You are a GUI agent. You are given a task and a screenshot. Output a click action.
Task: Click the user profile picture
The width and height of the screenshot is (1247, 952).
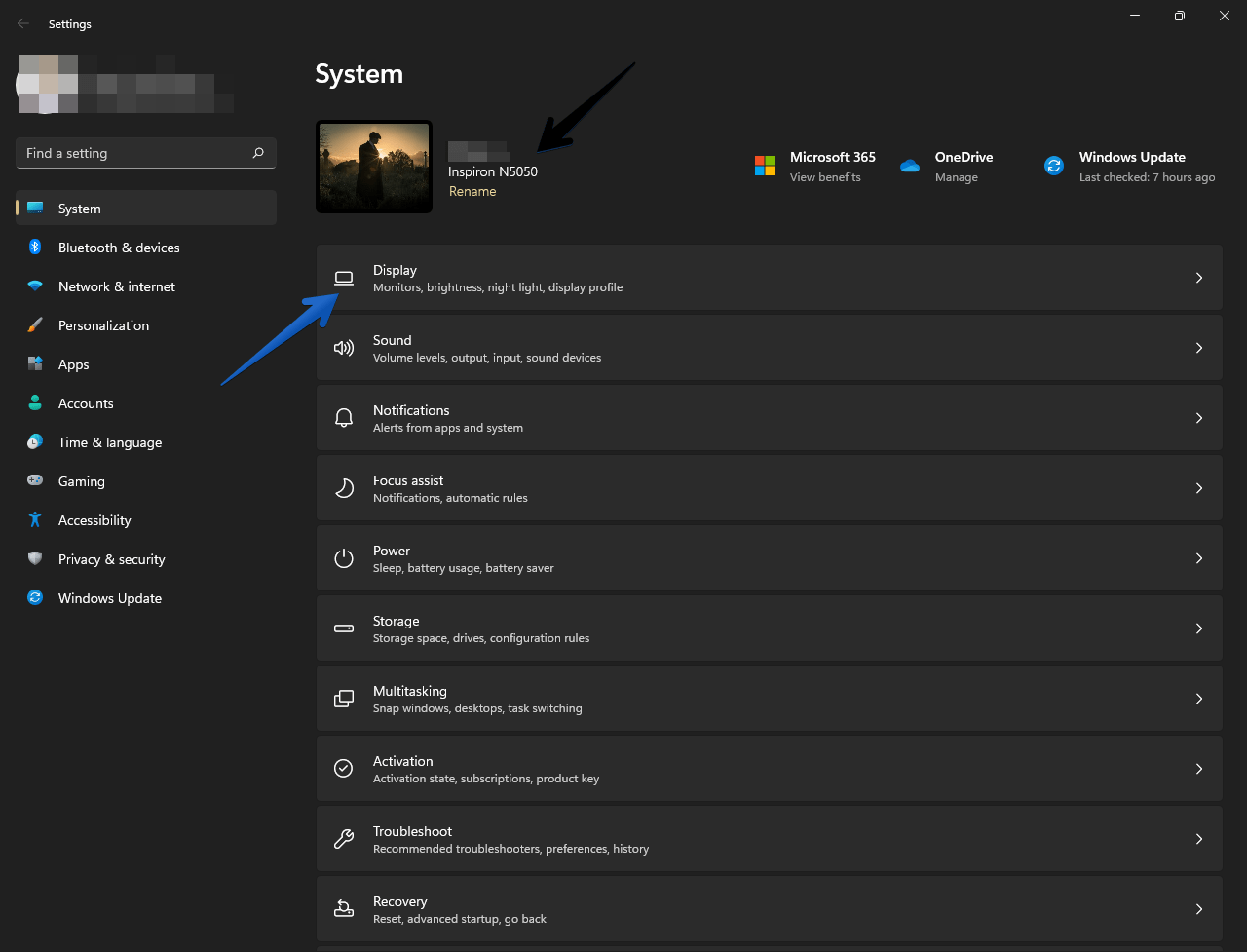(x=49, y=83)
